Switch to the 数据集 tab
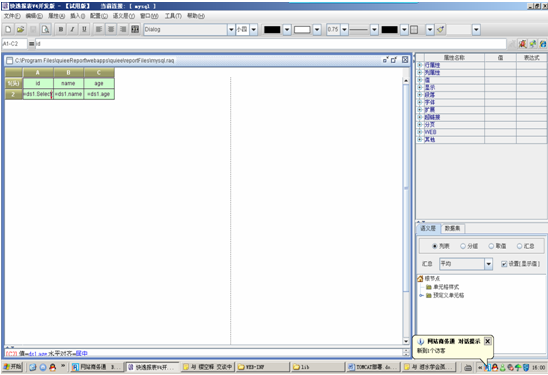This screenshot has height=375, width=548. click(x=452, y=228)
